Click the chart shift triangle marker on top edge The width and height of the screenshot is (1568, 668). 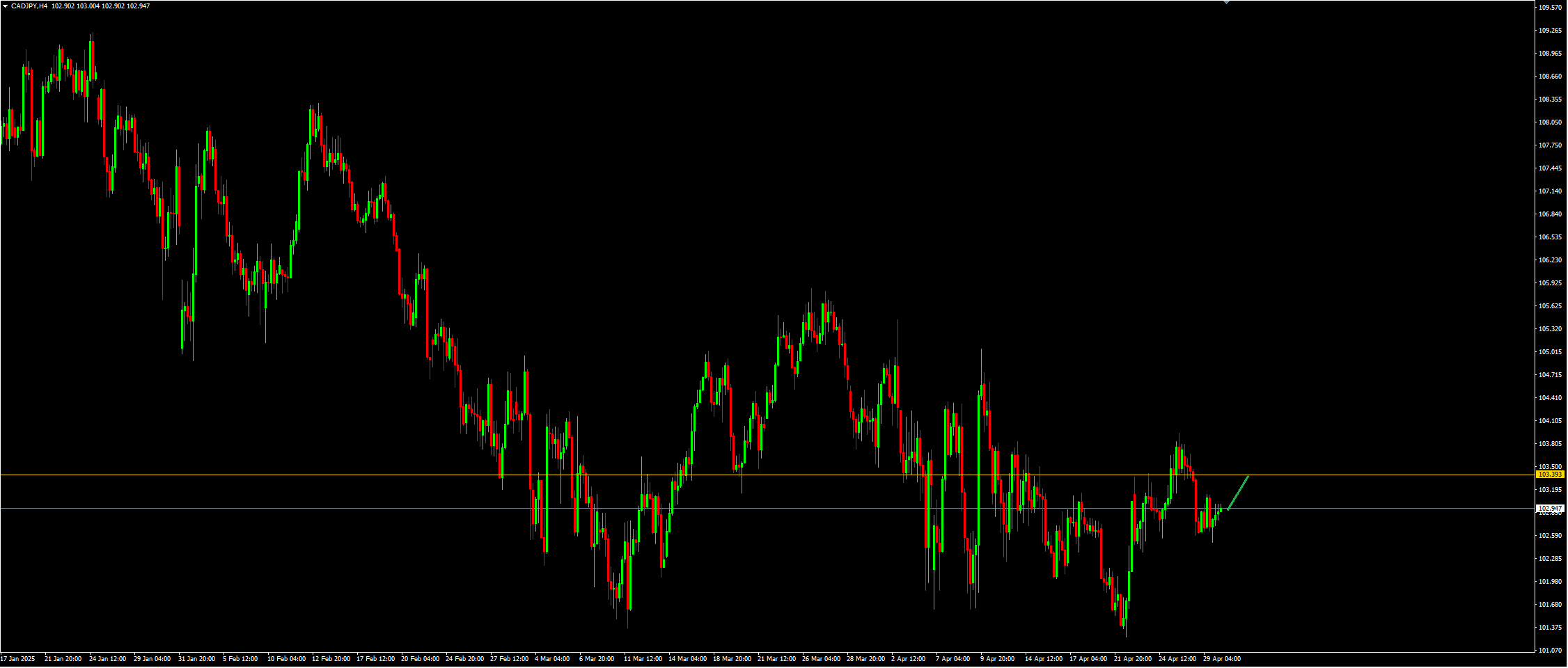point(1226,3)
